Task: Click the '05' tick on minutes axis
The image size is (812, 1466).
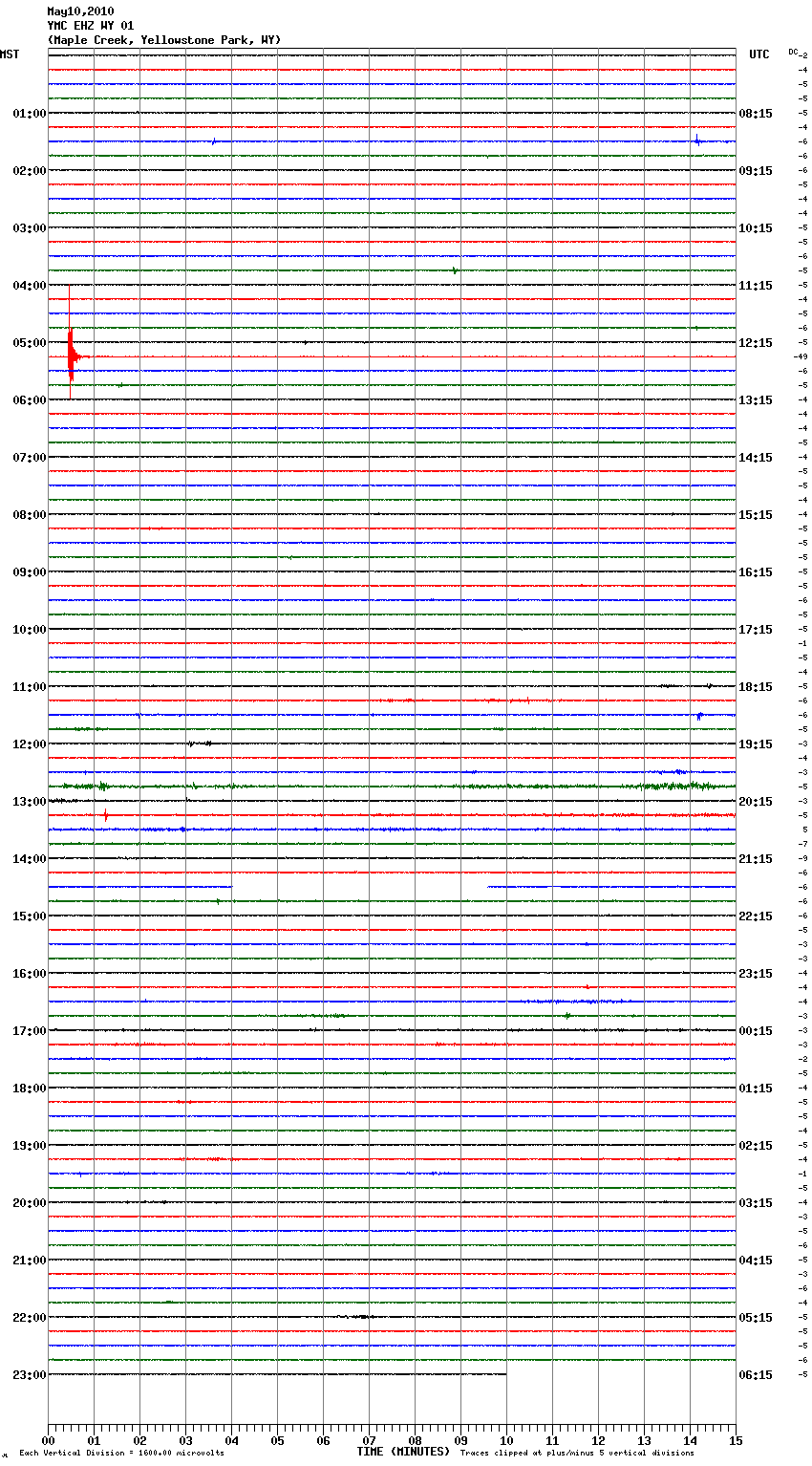Action: point(277,1440)
